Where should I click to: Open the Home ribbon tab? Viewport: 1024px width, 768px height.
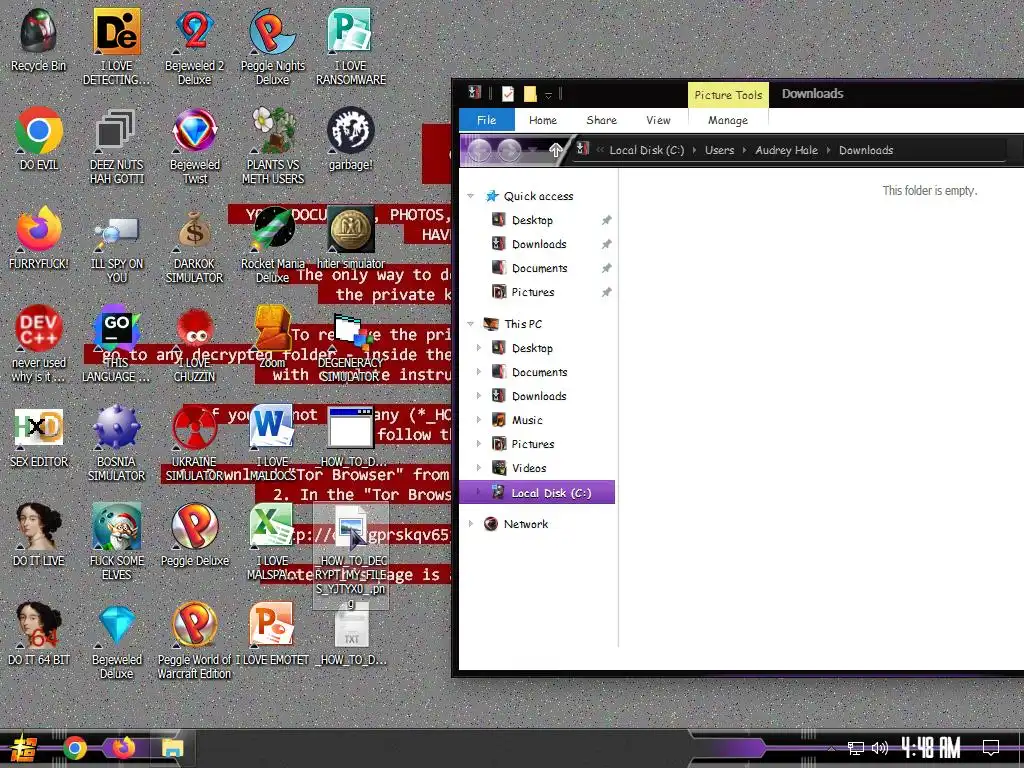[x=543, y=120]
